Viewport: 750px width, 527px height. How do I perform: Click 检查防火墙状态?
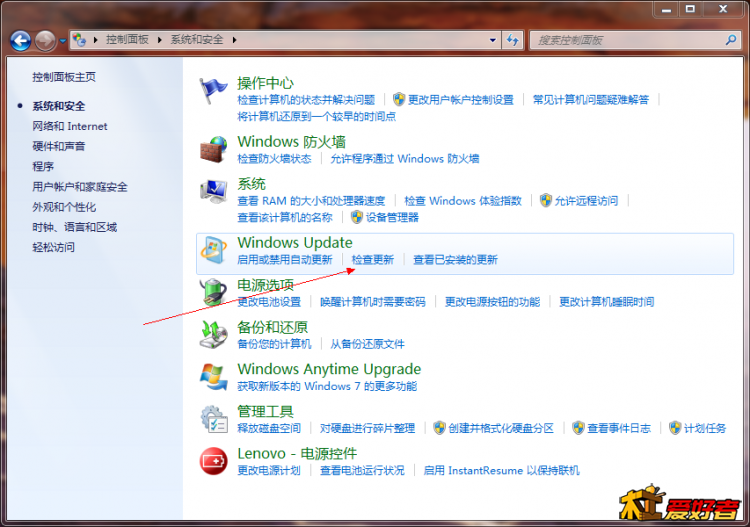click(x=274, y=158)
